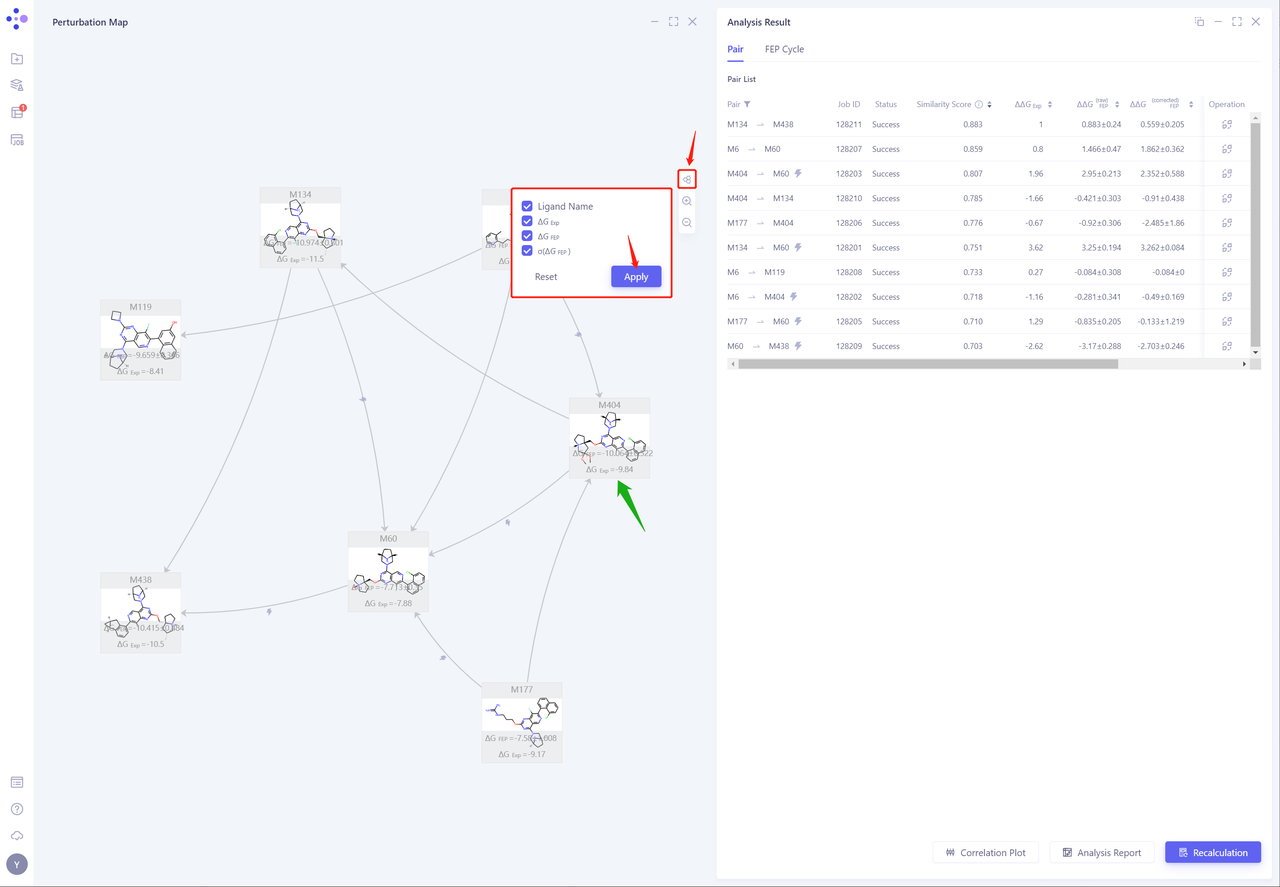The image size is (1280, 887).
Task: Zoom out of the perturbation map
Action: pyautogui.click(x=686, y=222)
